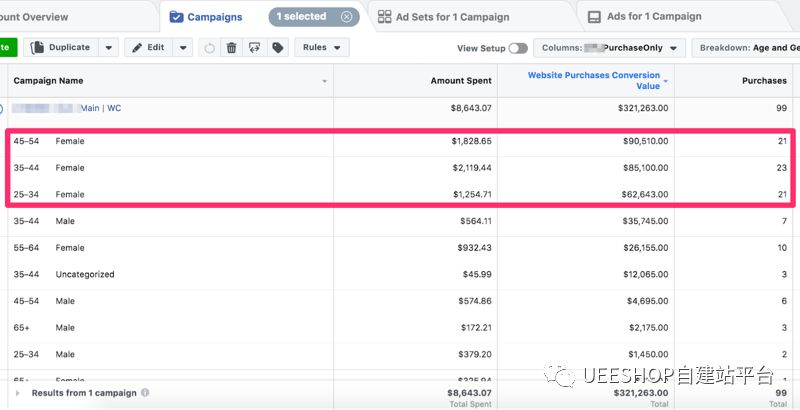Click the tag label icon
Image resolution: width=800 pixels, height=410 pixels.
[277, 48]
